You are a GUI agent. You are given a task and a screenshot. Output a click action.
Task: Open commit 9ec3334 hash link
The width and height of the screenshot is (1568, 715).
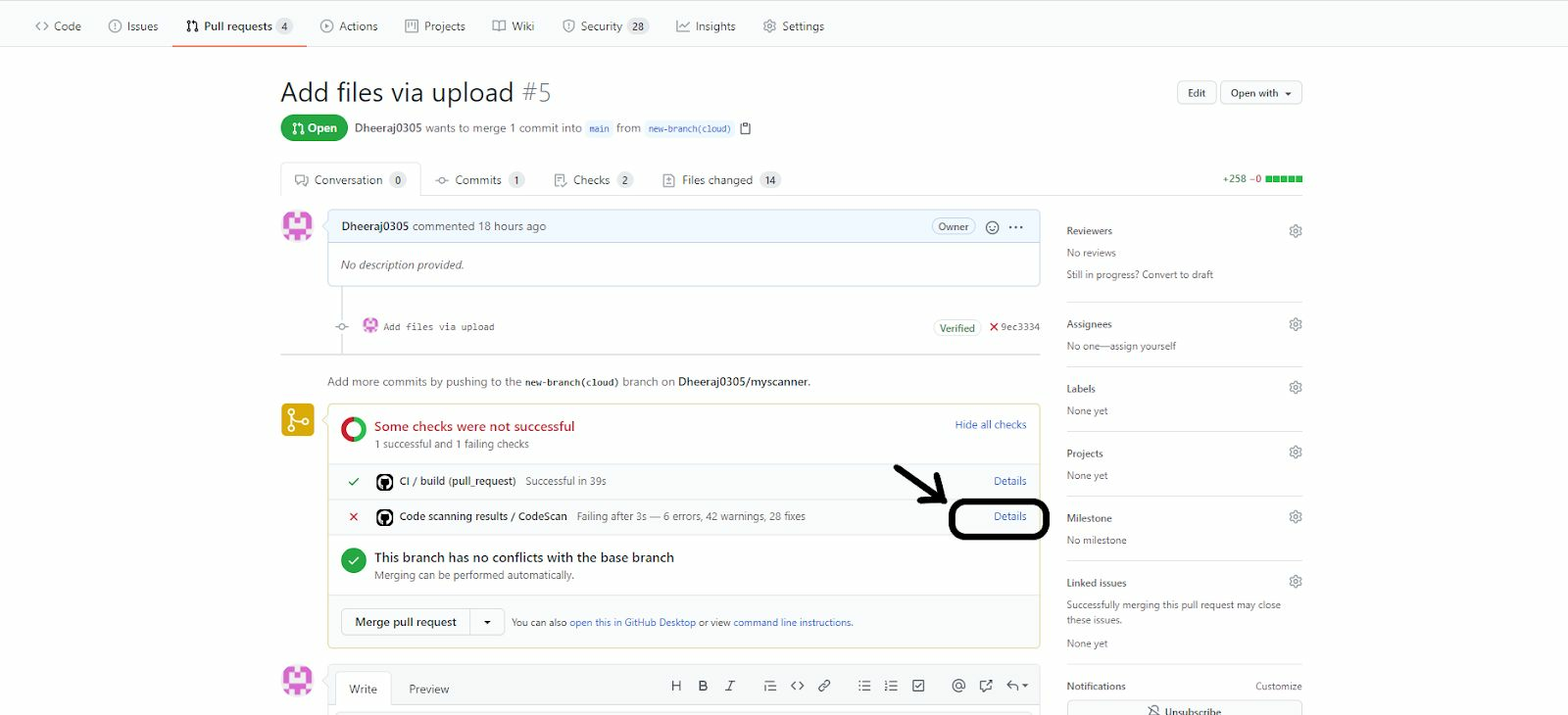point(1019,327)
